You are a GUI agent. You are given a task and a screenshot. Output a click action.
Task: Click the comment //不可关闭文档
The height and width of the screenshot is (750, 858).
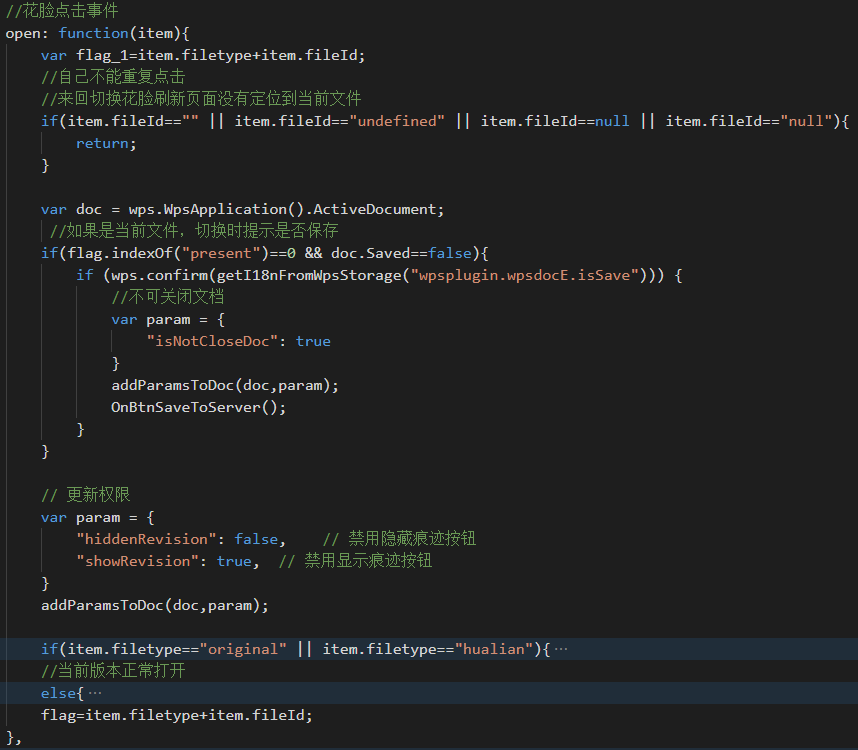tap(167, 297)
